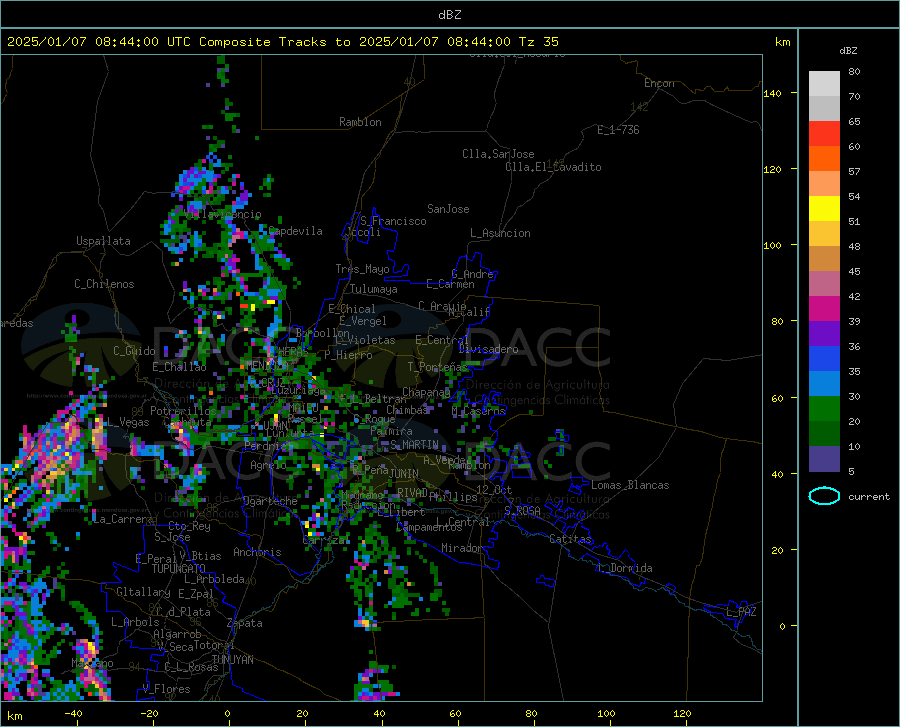Click the SanJose map label
This screenshot has width=900, height=727.
pyautogui.click(x=448, y=209)
